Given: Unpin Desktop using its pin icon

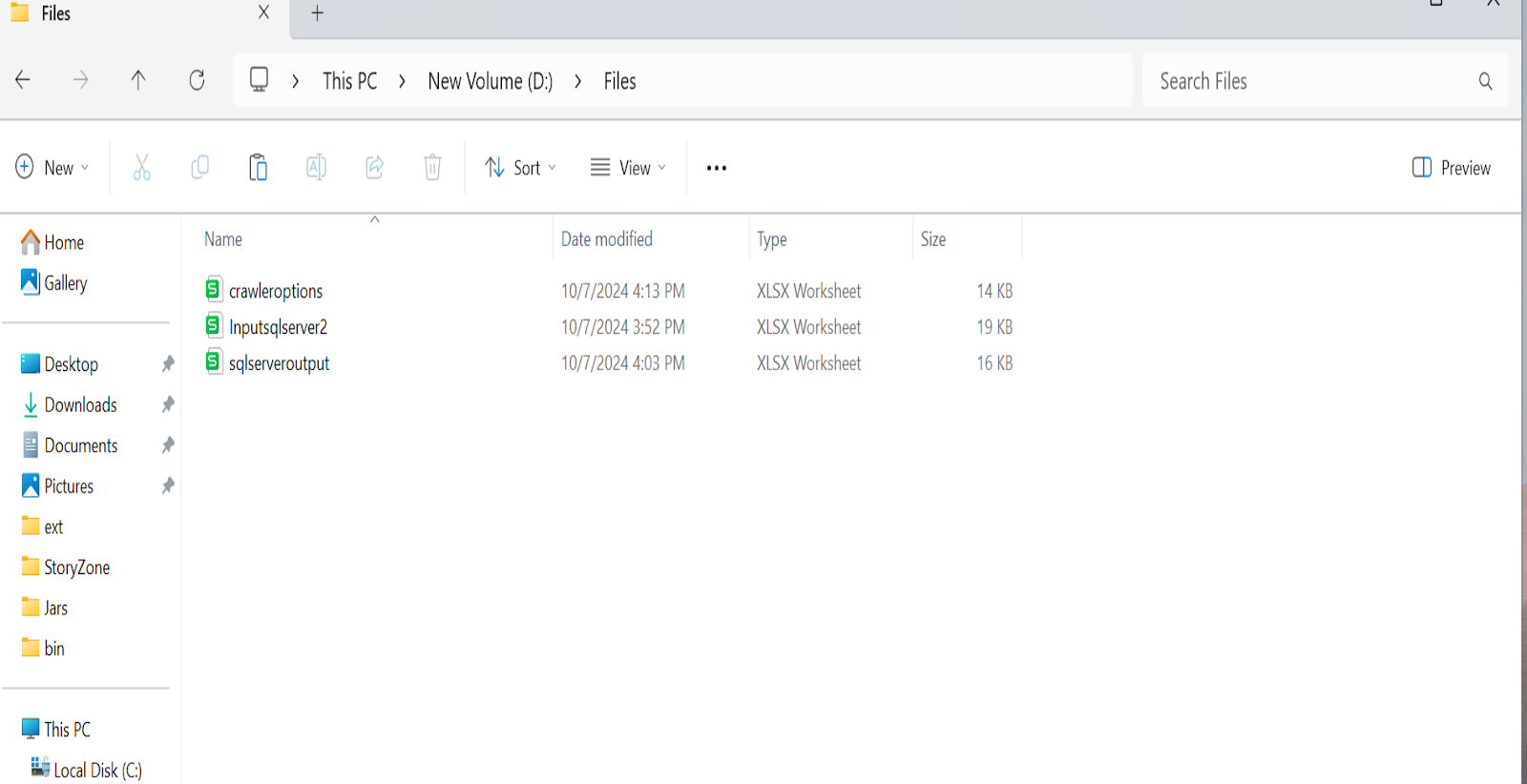Looking at the screenshot, I should point(168,363).
